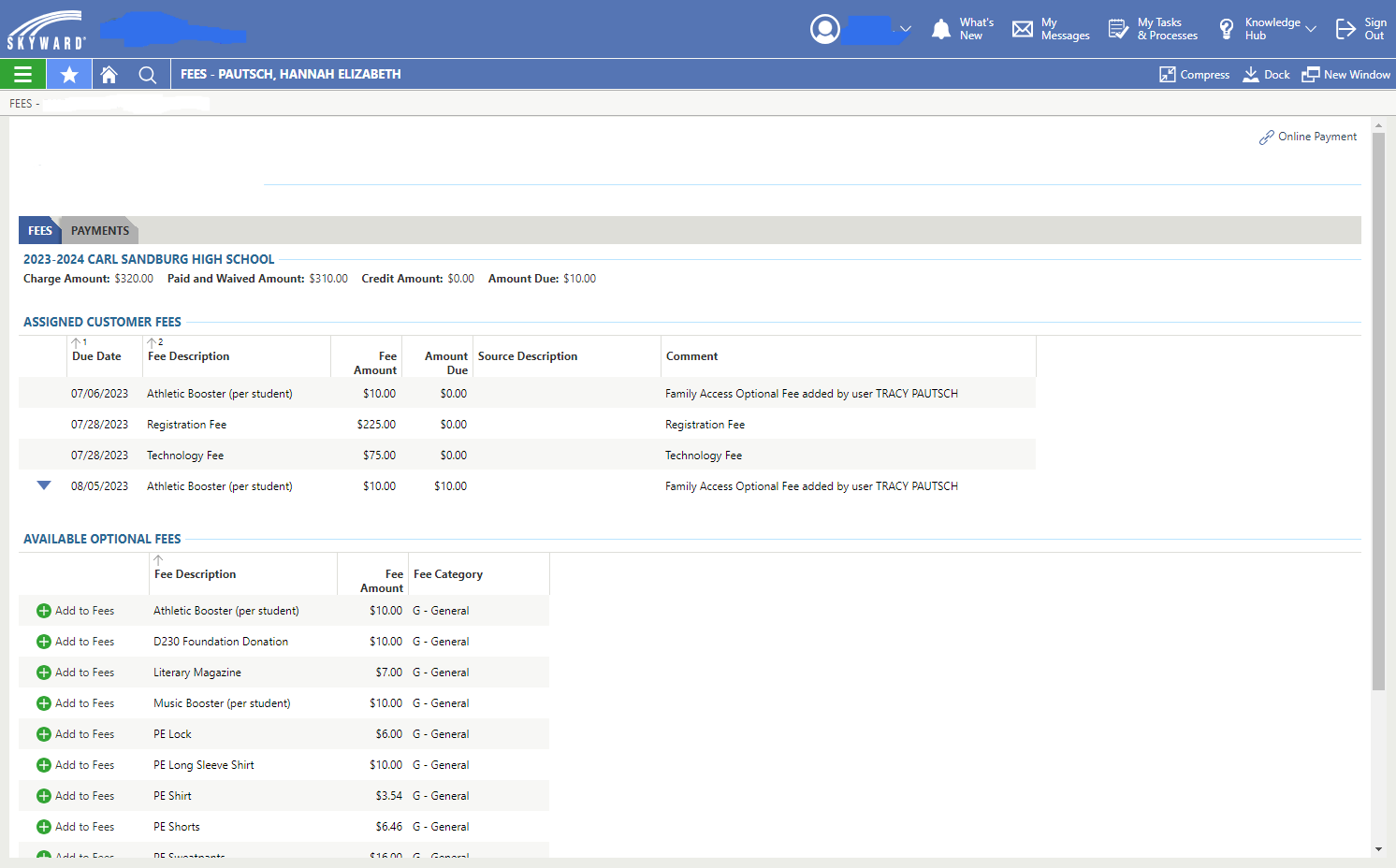The image size is (1396, 868).
Task: Select the 07/28/2023 Registration Fee row
Action: pyautogui.click(x=527, y=425)
